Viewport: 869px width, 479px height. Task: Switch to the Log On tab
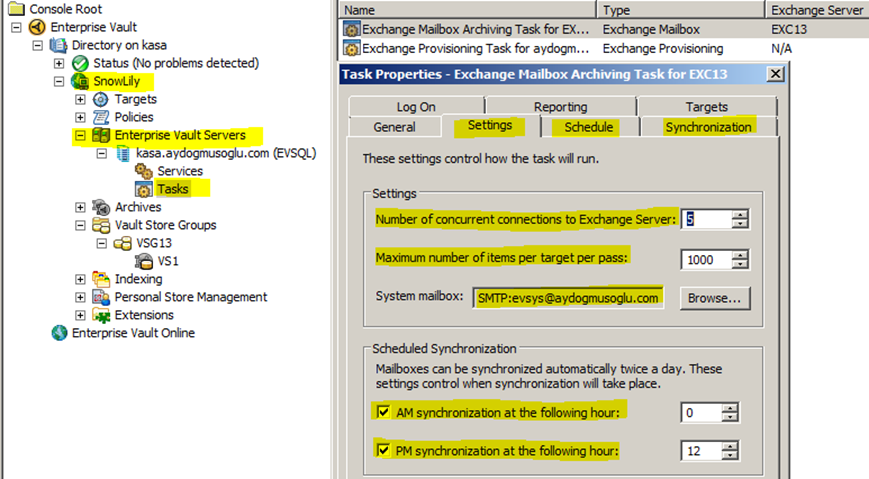point(416,107)
